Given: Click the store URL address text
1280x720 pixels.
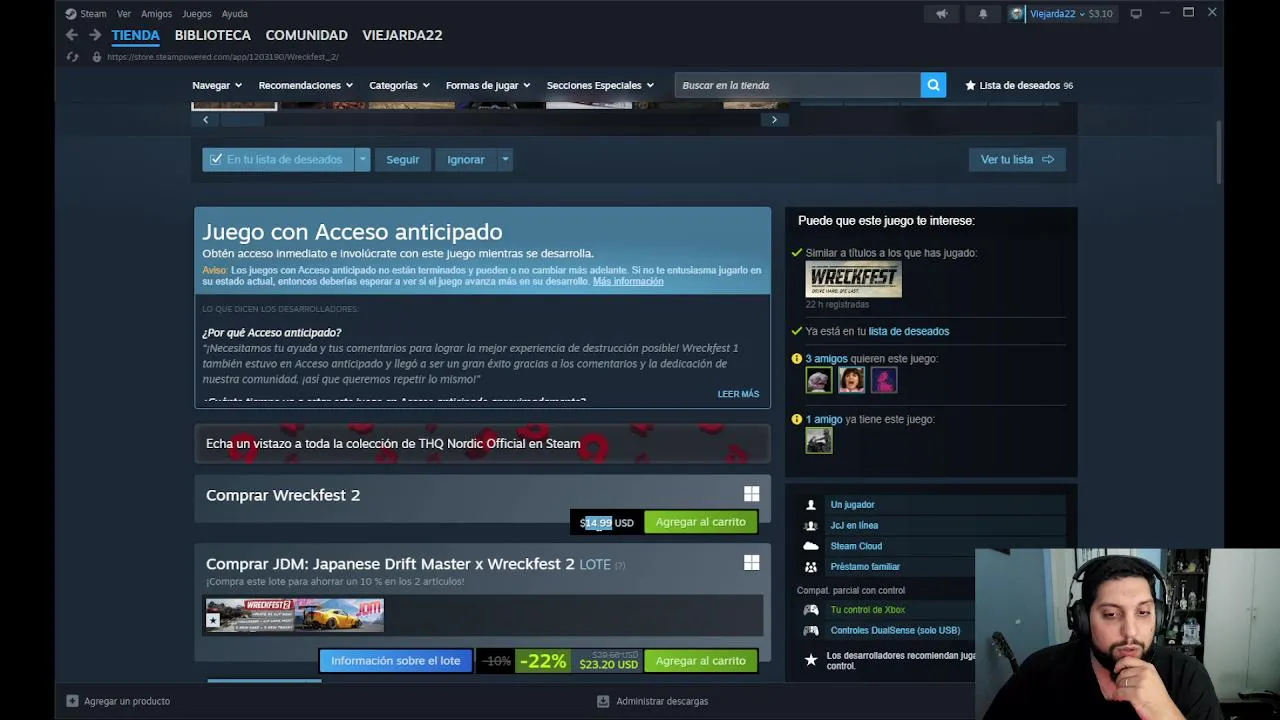Looking at the screenshot, I should tap(223, 57).
